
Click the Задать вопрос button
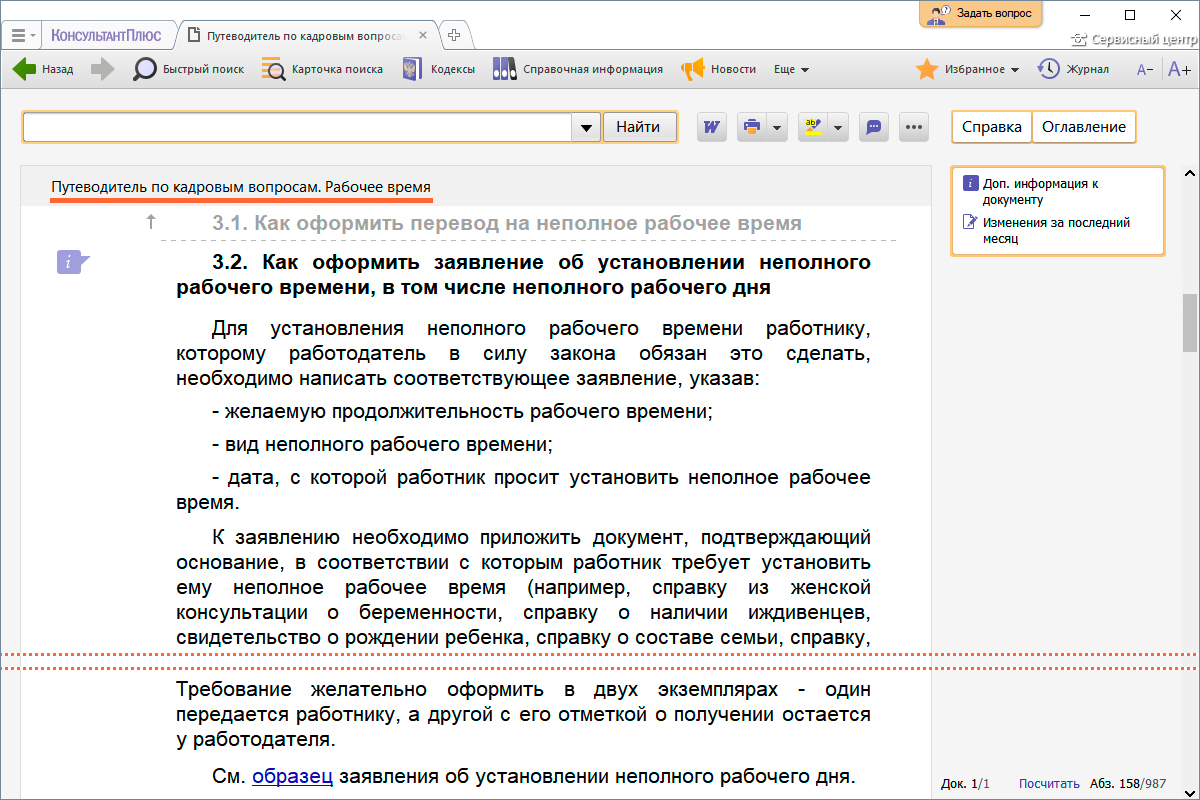(981, 14)
